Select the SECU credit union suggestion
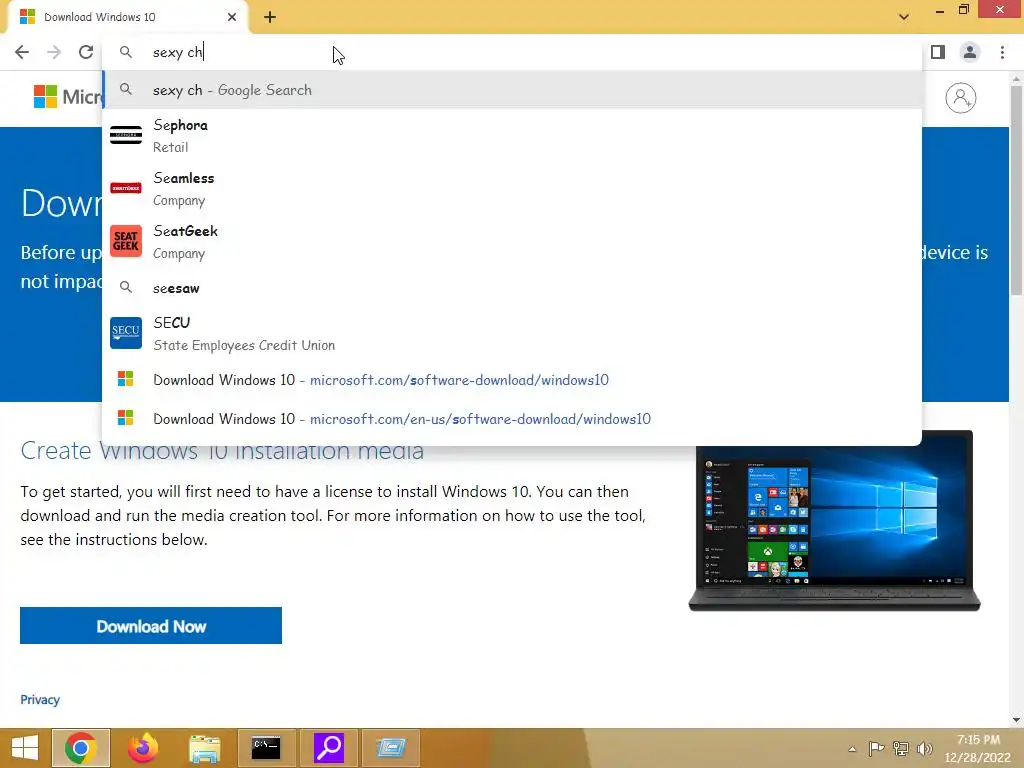The width and height of the screenshot is (1024, 768). pyautogui.click(x=512, y=333)
